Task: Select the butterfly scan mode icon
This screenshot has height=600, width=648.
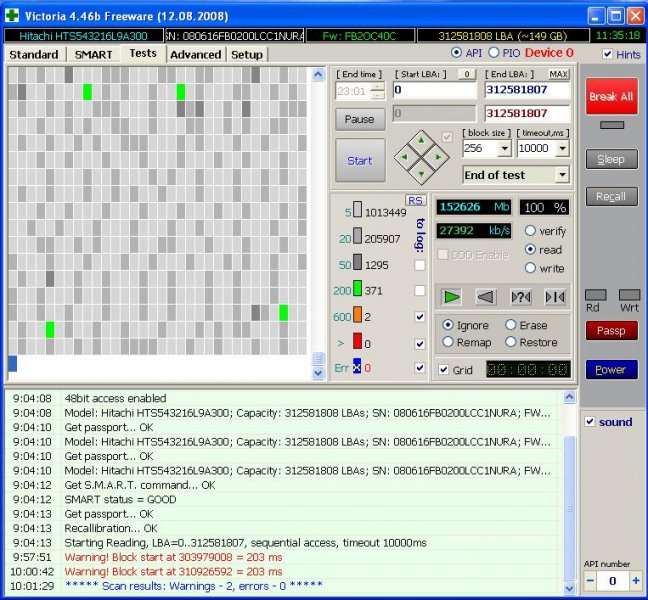Action: coord(554,296)
